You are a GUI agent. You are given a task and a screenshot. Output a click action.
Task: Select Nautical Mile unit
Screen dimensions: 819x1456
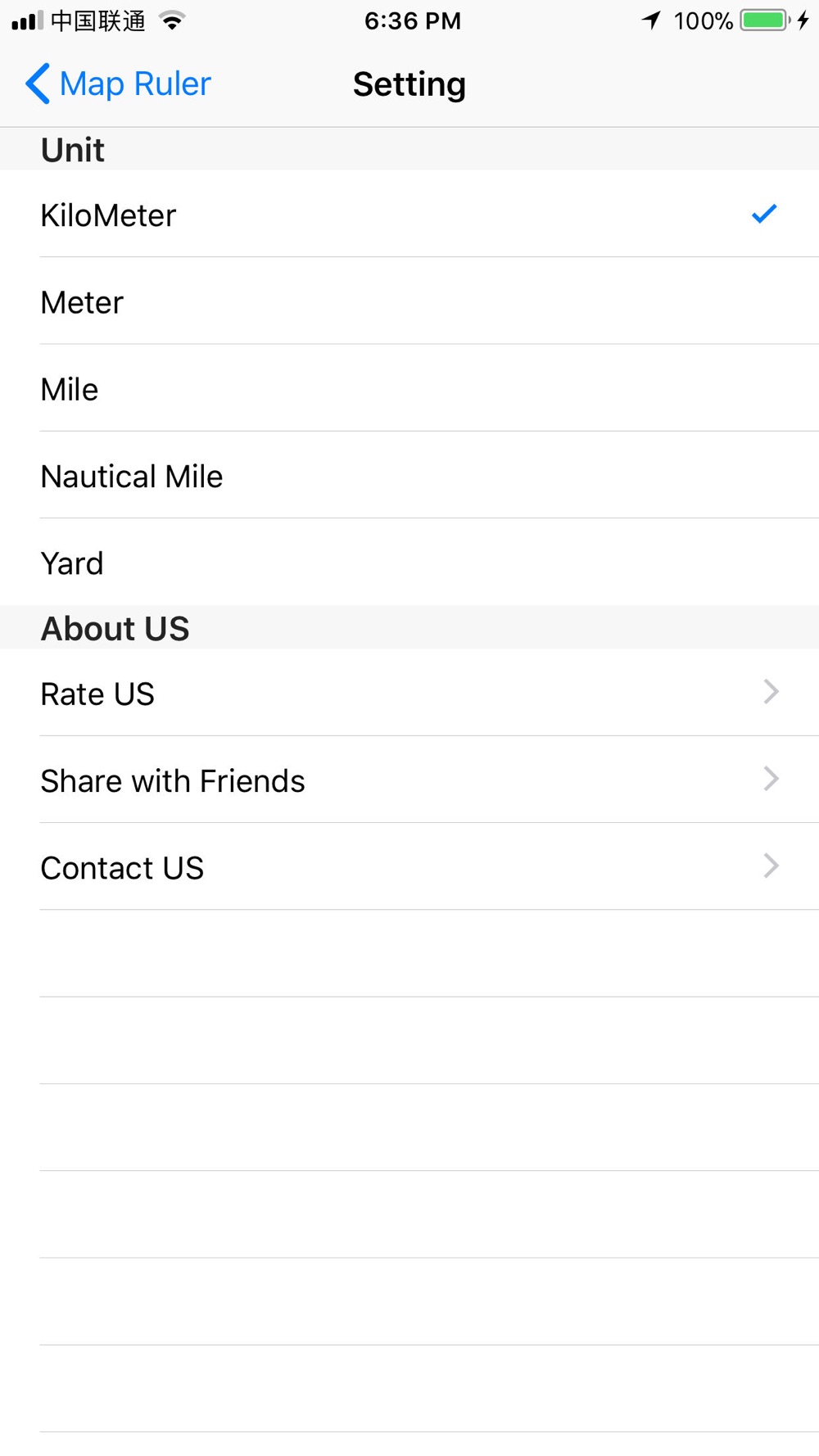tap(409, 475)
